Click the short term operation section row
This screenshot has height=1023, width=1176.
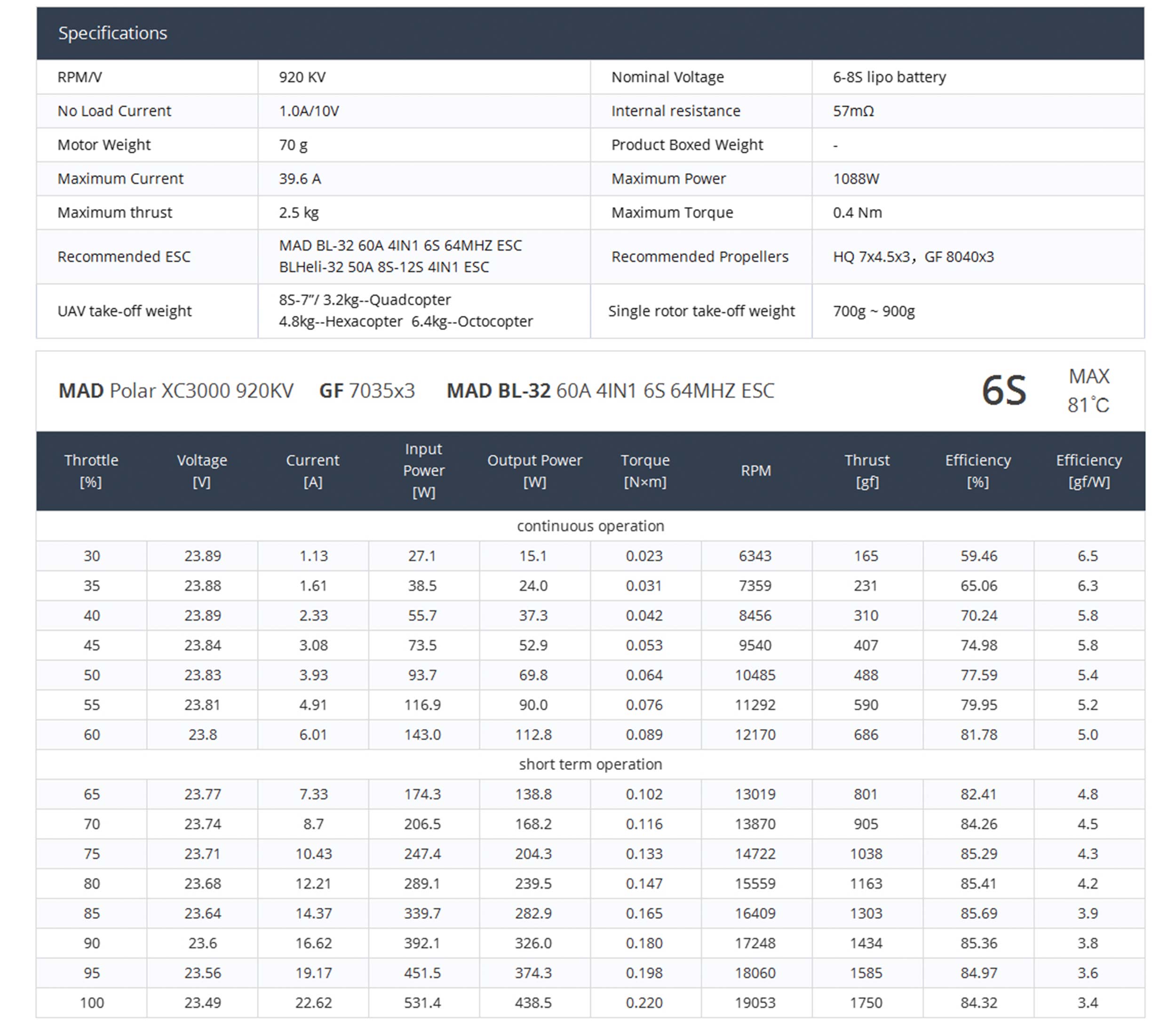[590, 764]
